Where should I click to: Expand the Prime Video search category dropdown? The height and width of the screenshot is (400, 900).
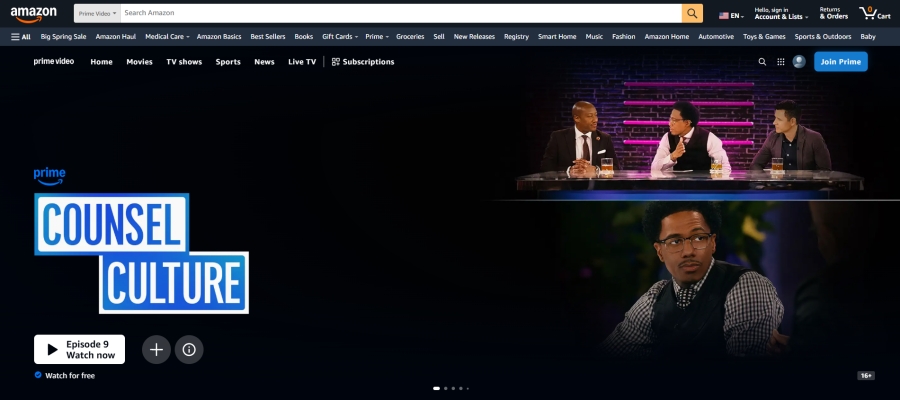[x=97, y=13]
